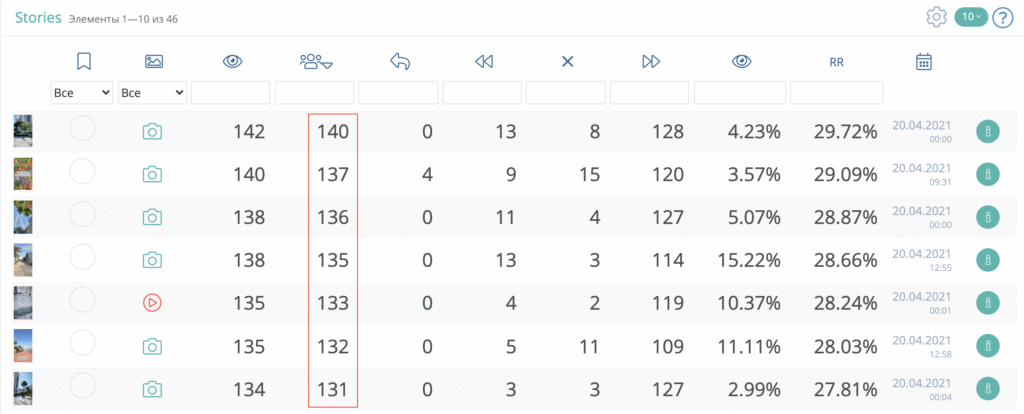Click the fast-forward taps-forward column icon

point(651,62)
